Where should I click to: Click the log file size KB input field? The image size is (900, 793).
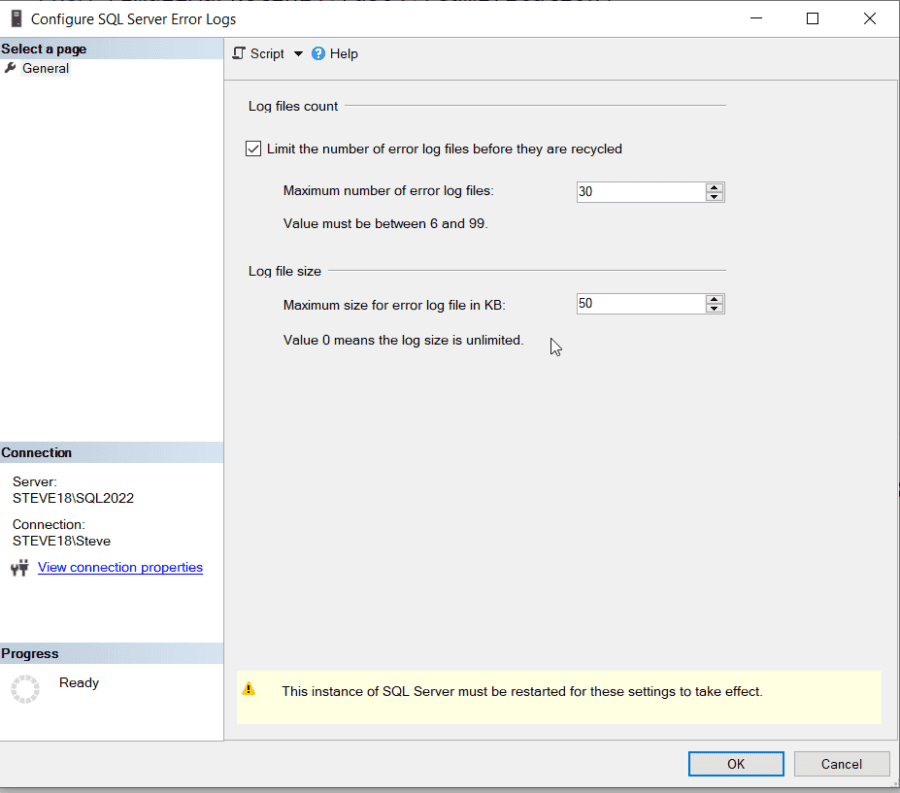click(x=640, y=303)
